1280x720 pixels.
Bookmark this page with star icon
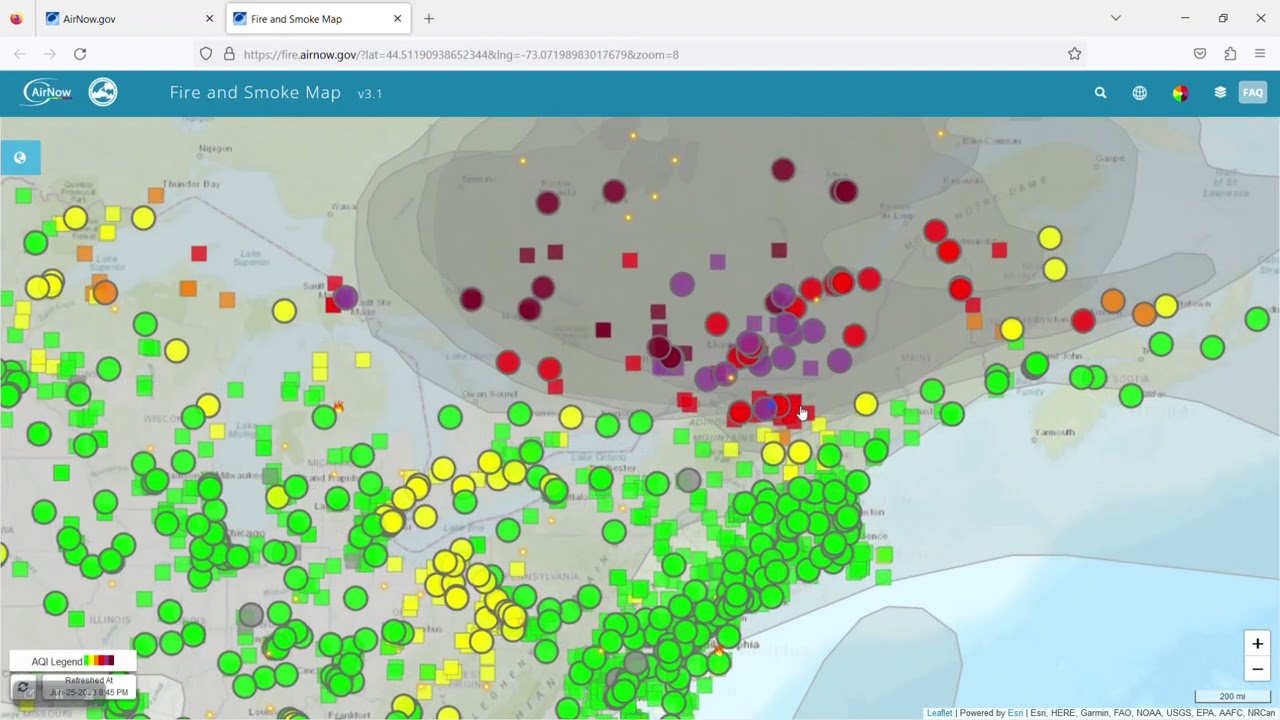1074,54
